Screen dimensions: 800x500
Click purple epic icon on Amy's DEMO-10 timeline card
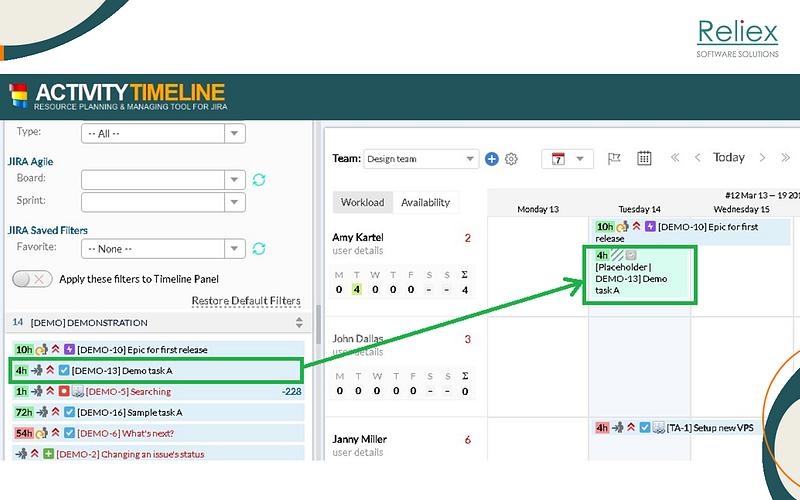pos(650,226)
